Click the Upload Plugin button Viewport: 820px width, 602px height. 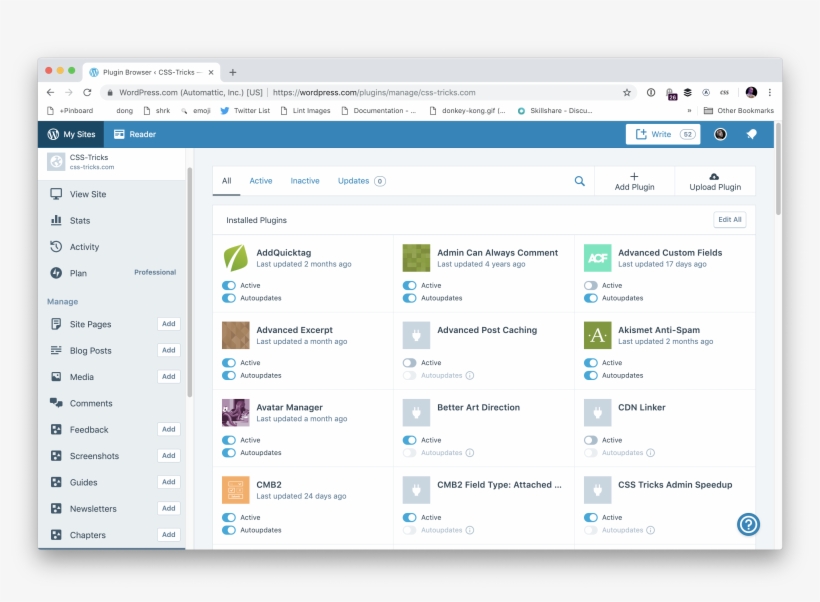(x=715, y=181)
